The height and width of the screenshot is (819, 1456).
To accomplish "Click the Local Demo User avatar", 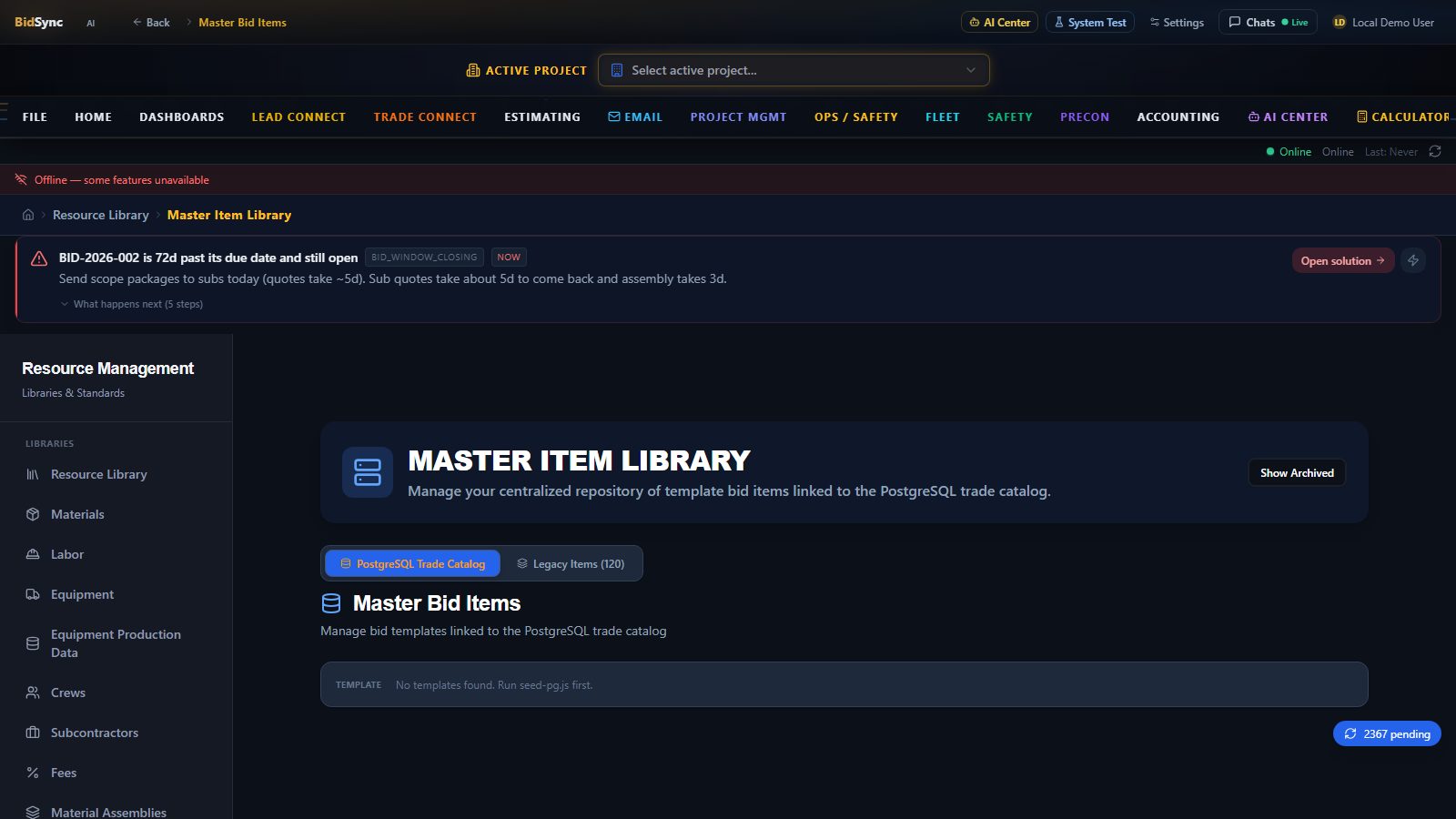I will pos(1340,22).
